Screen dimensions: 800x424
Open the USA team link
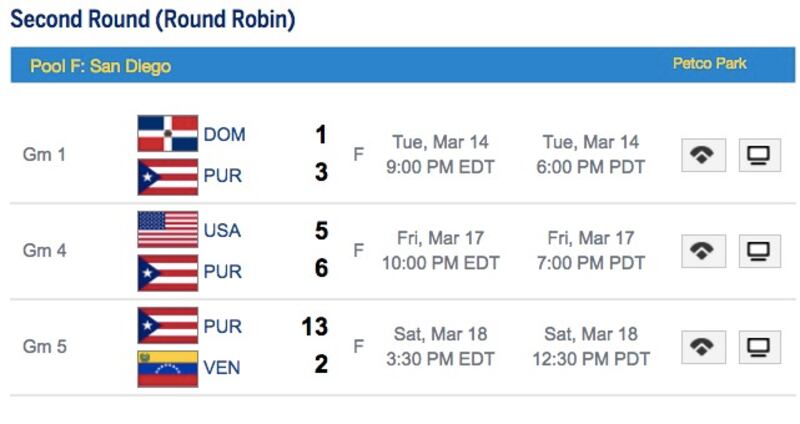point(222,230)
